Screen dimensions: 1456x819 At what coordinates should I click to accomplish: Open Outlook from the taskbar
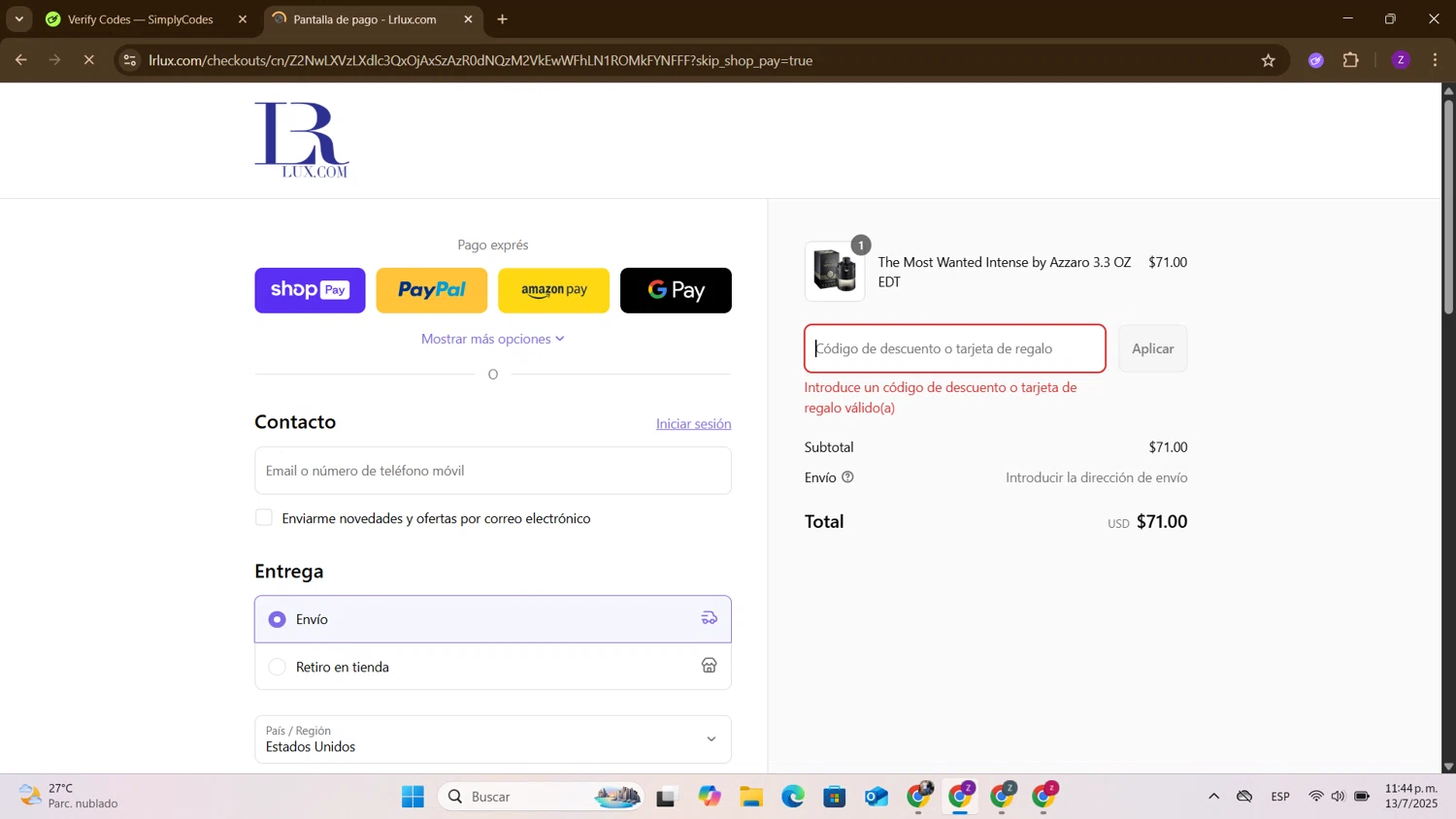click(877, 797)
